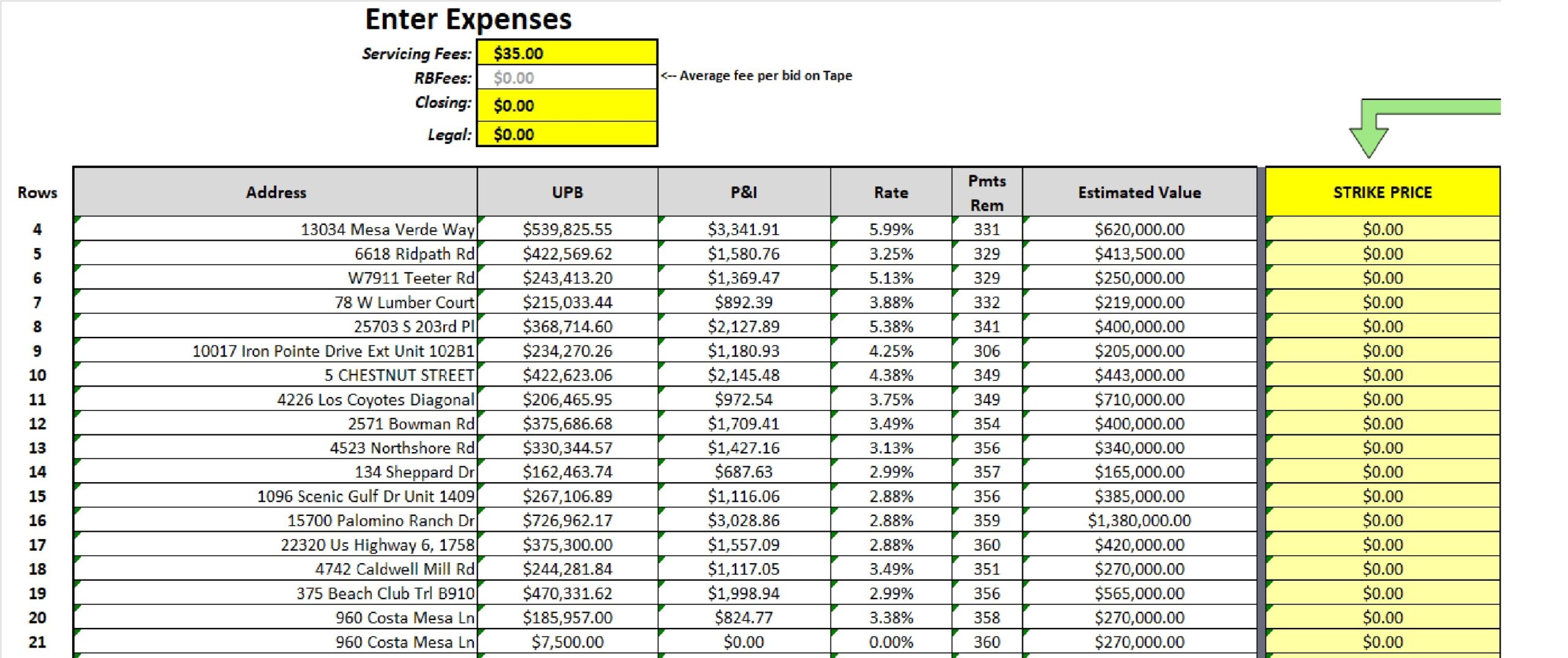Select the STRIKE PRICE yellow column header

(x=1382, y=192)
